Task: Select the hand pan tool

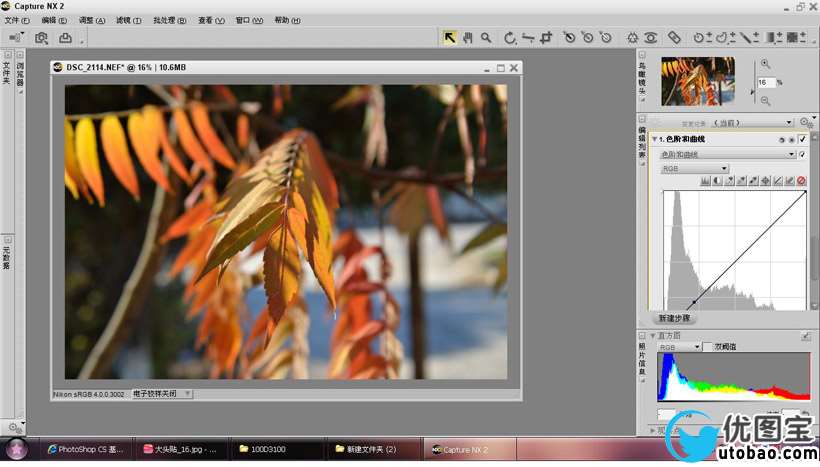Action: pos(468,38)
